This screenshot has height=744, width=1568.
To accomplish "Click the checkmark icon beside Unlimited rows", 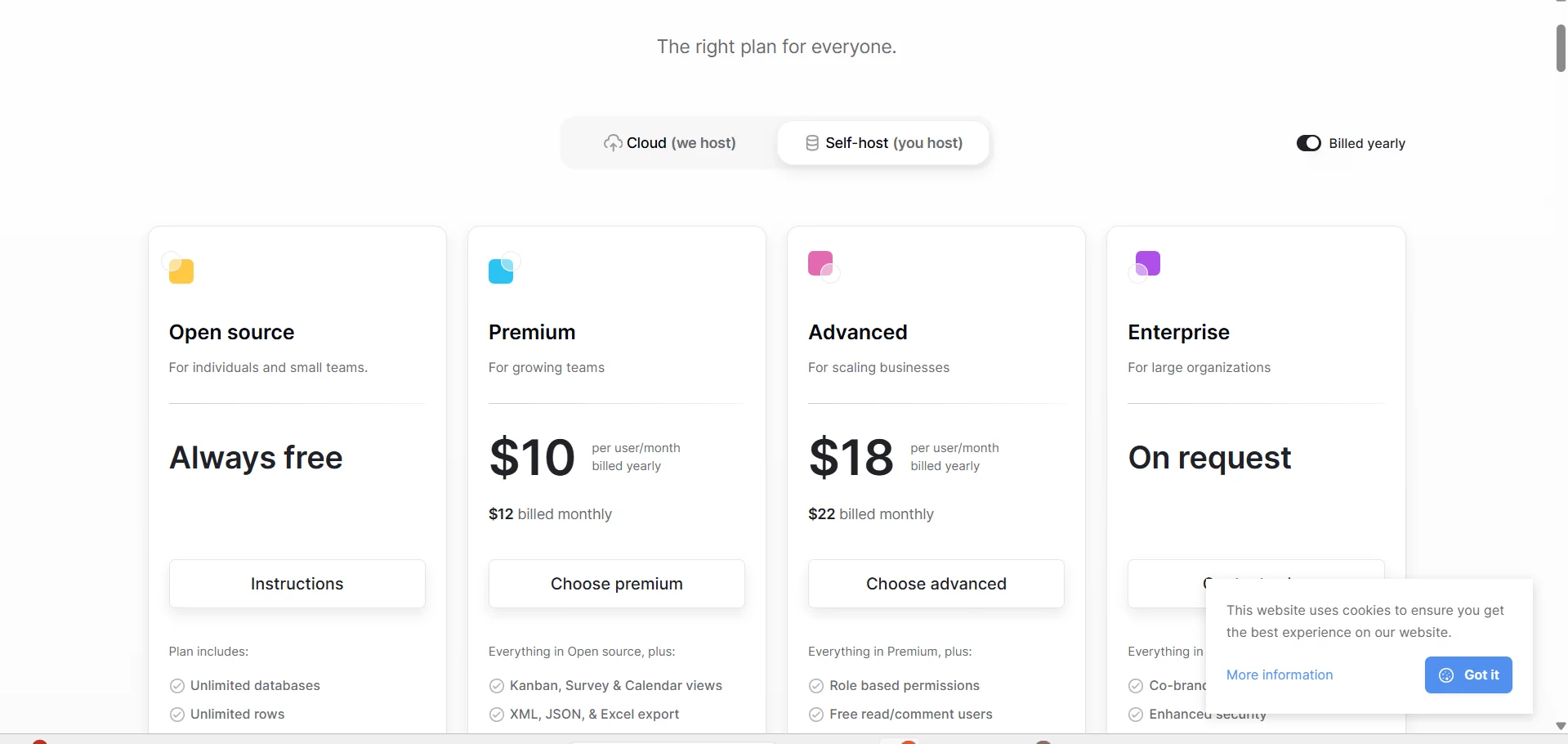I will tap(176, 715).
